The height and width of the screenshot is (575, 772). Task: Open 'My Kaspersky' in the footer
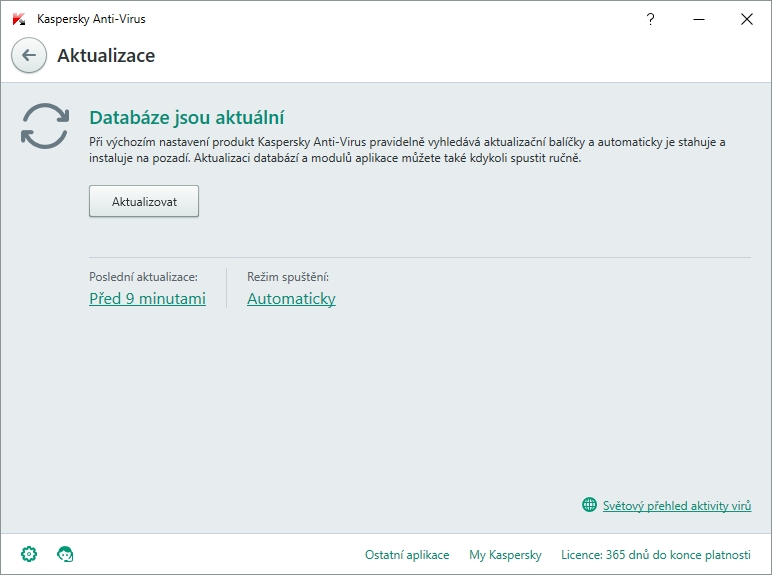click(x=505, y=555)
